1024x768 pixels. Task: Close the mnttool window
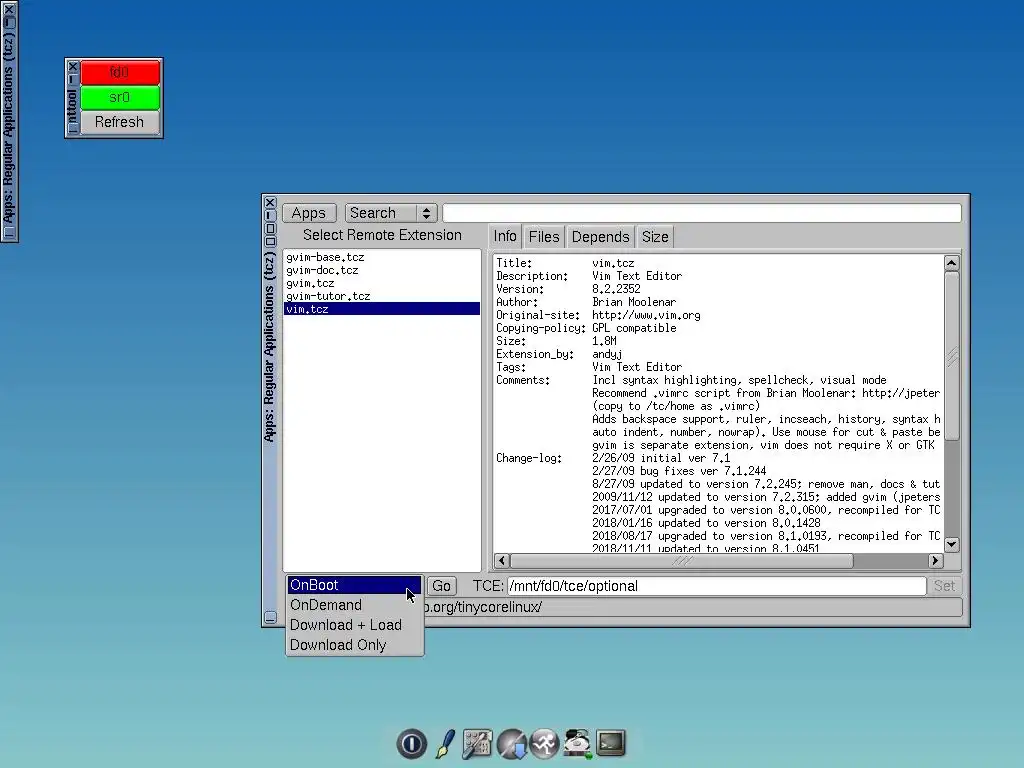coord(72,67)
